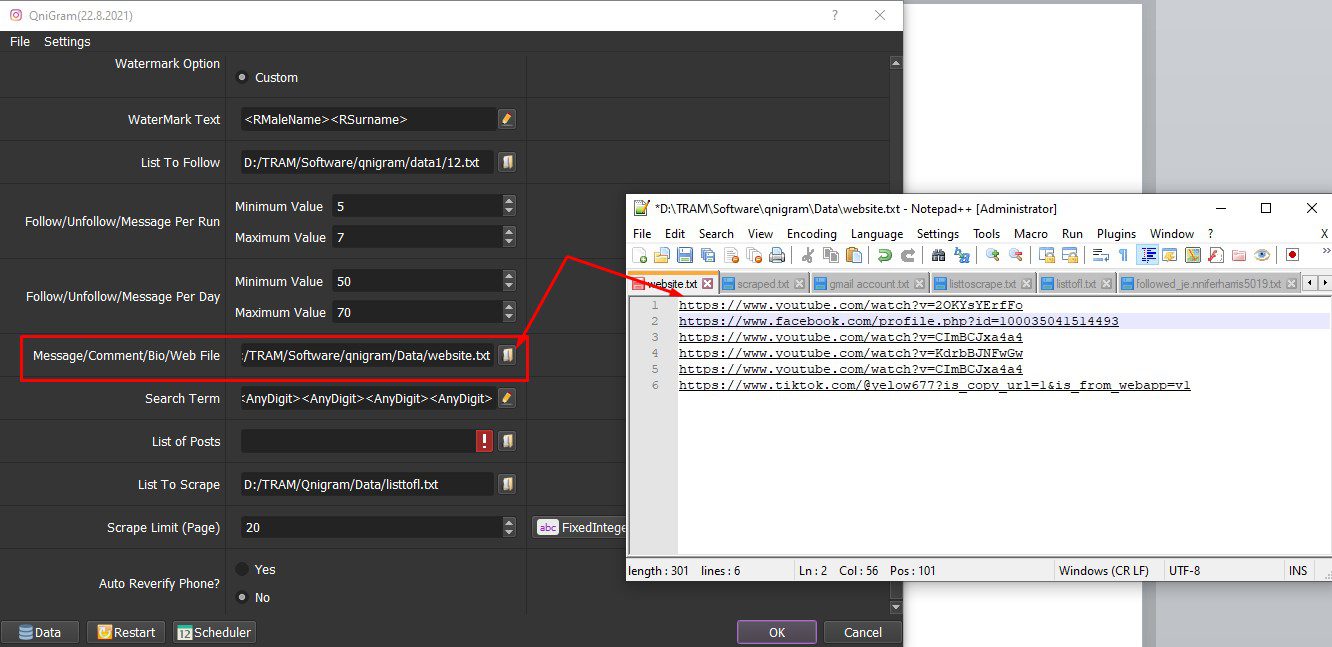Select No for Auto Reverify Phone

242,597
